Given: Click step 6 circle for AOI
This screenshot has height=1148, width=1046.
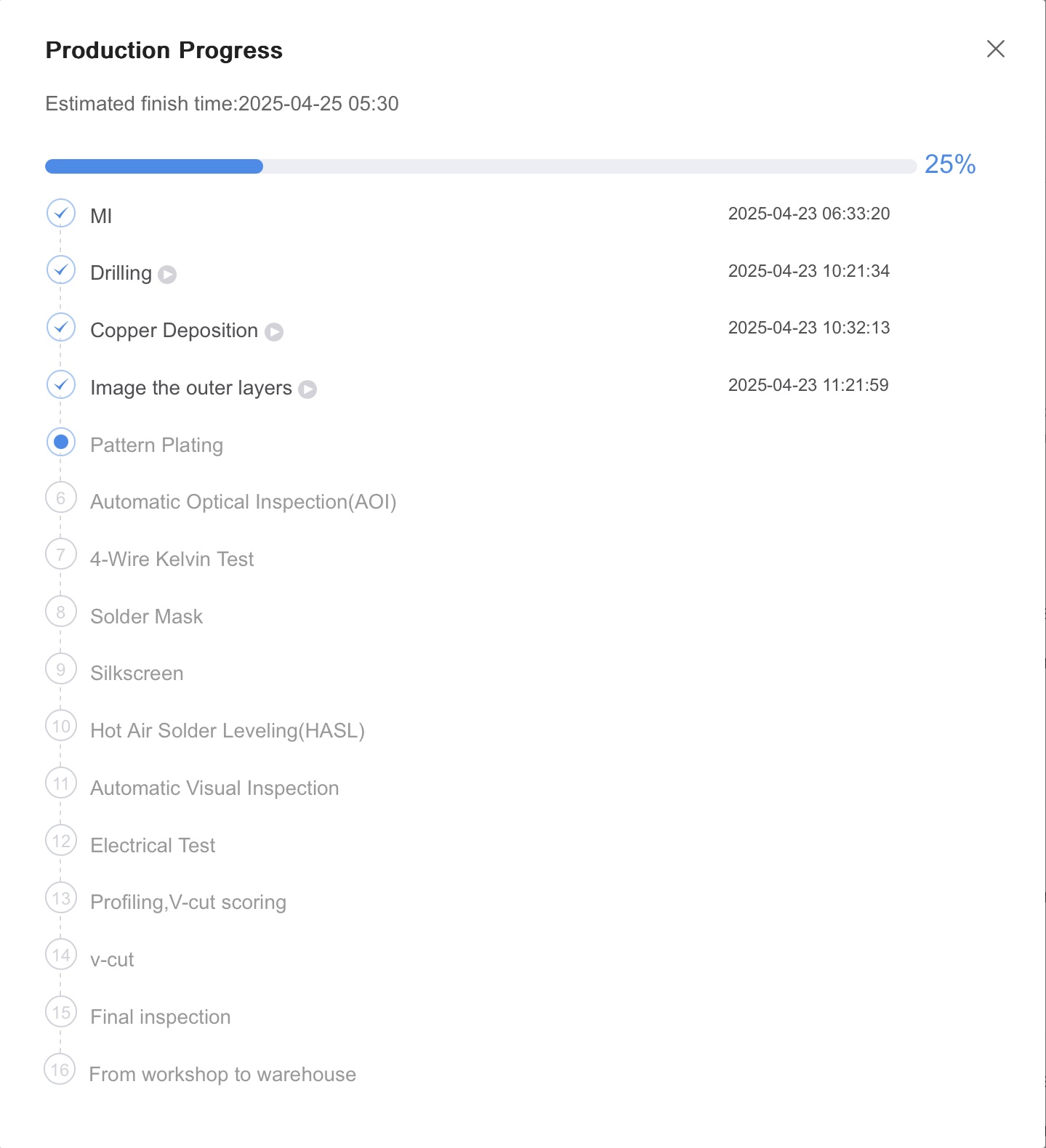Looking at the screenshot, I should pos(61,498).
